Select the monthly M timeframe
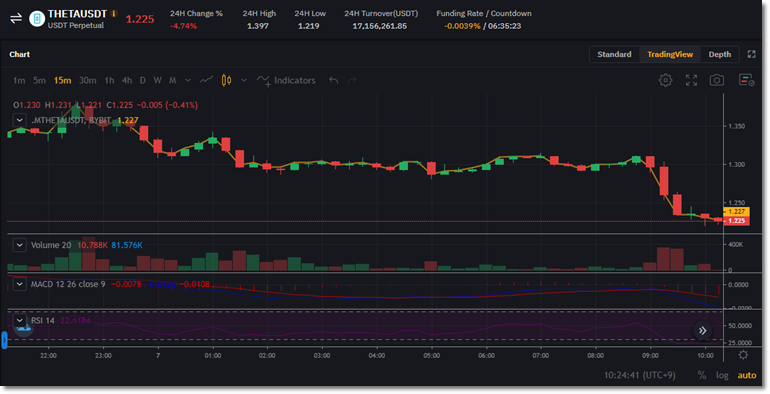 (x=172, y=80)
